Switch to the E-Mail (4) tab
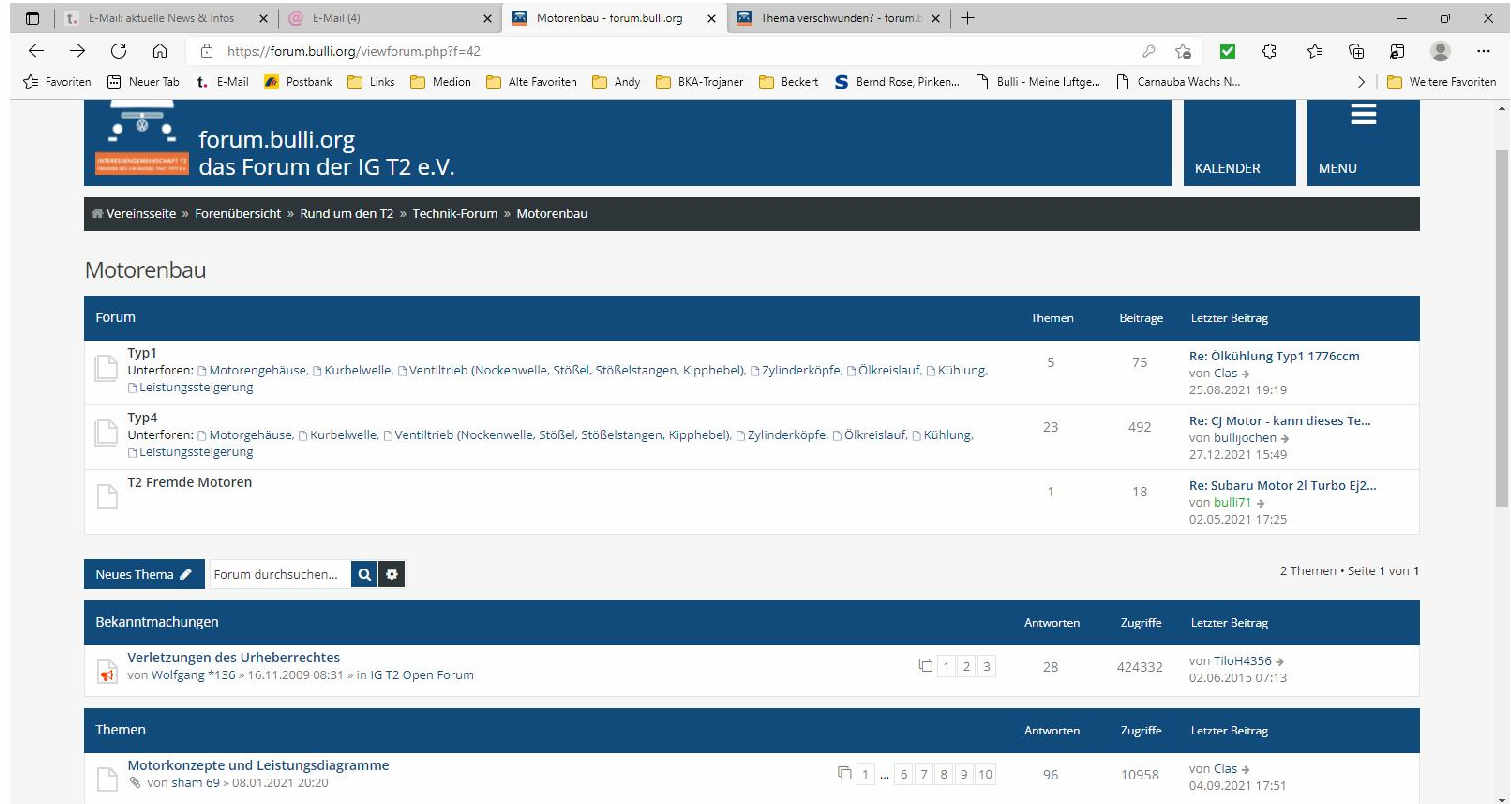1511x804 pixels. coord(383,18)
